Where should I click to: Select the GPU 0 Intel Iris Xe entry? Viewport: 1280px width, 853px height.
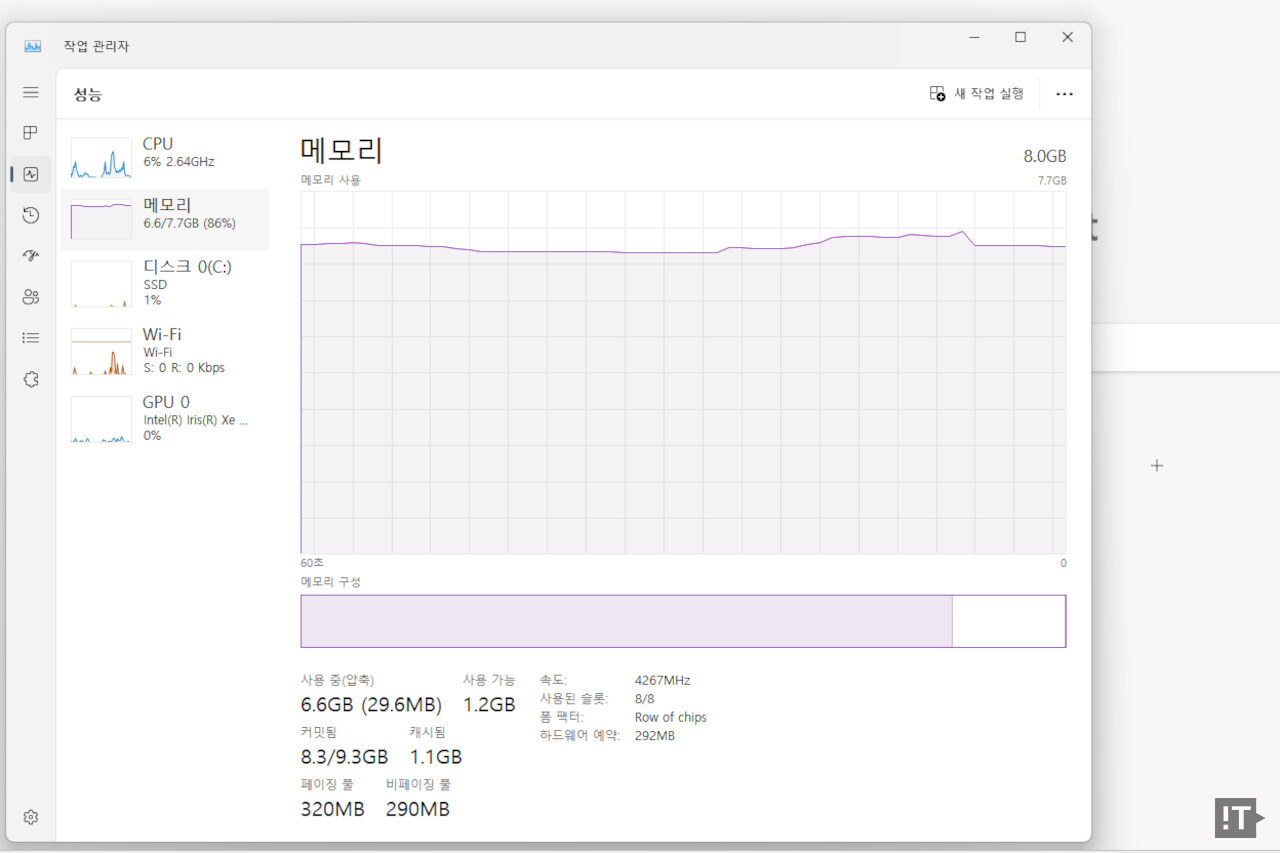pos(165,418)
